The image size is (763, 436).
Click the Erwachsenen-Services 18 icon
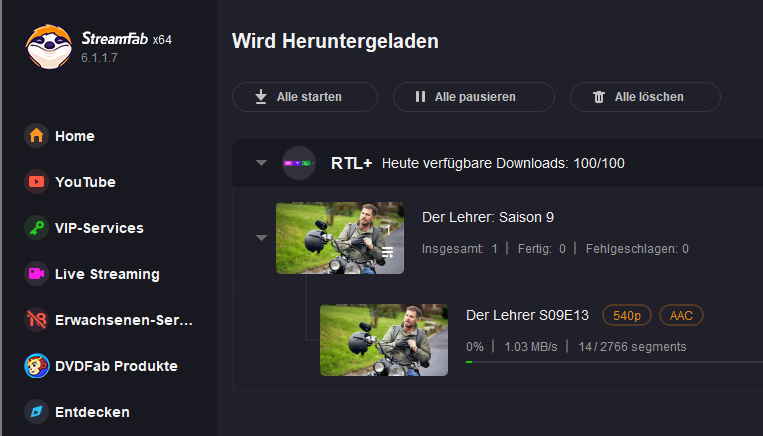click(36, 320)
